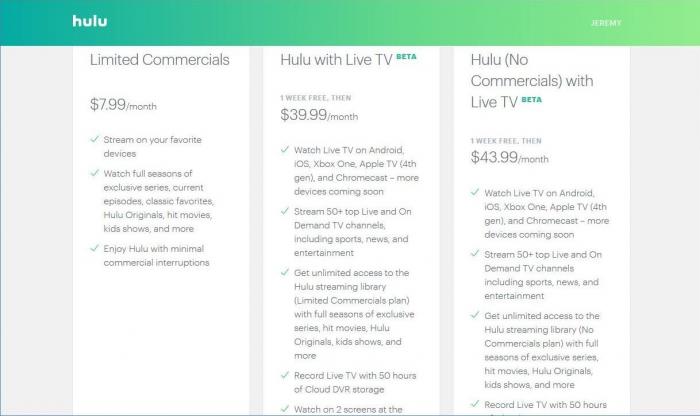700x416 pixels.
Task: Click the BETA badge beside "Hulu with Live TV"
Action: click(x=406, y=57)
